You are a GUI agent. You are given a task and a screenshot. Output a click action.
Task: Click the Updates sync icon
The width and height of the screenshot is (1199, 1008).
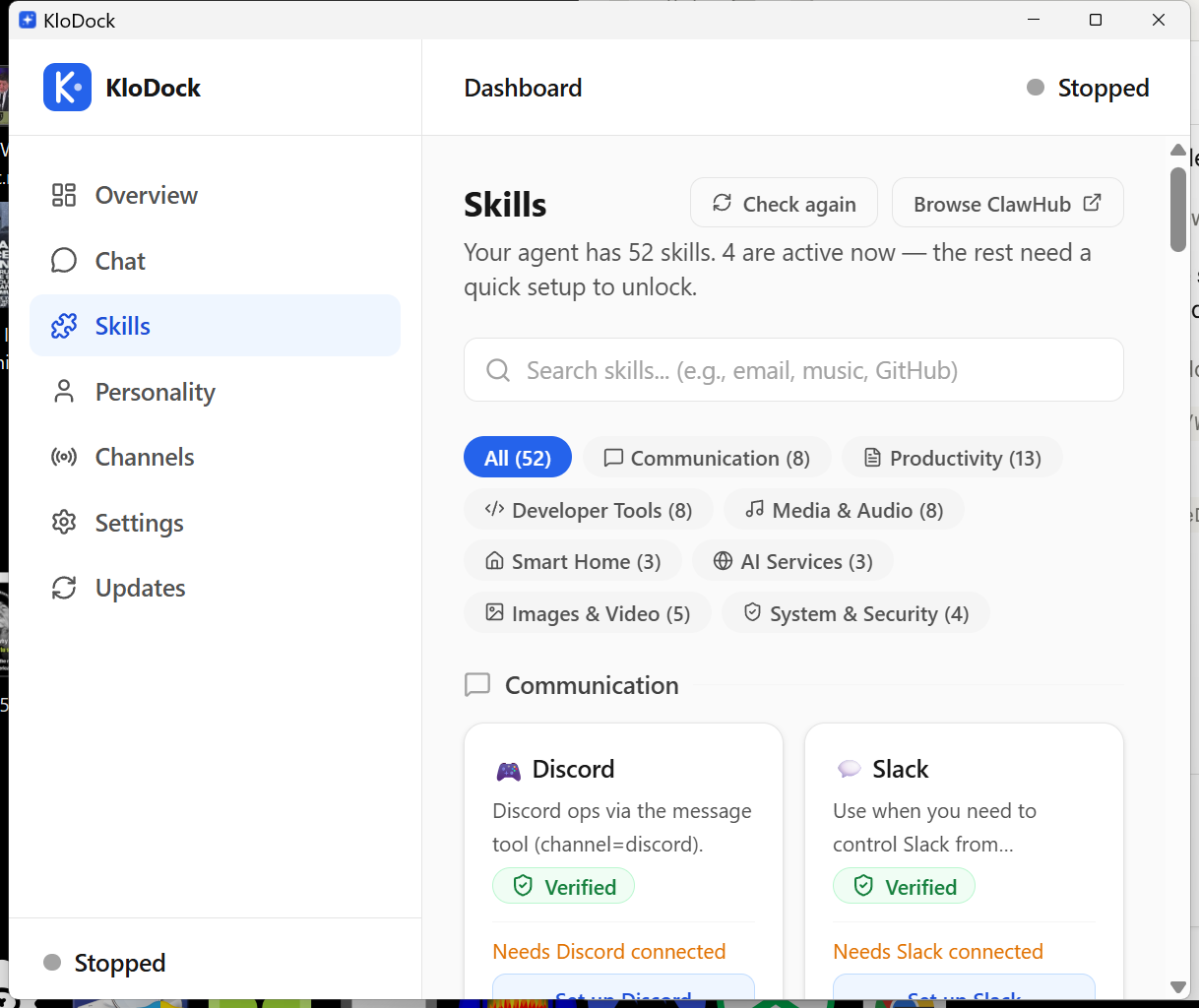(63, 588)
